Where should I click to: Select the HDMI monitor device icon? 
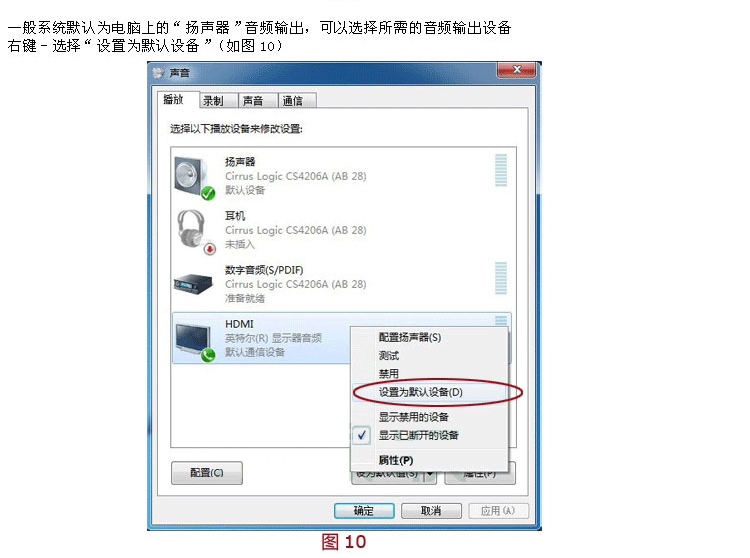(x=193, y=339)
